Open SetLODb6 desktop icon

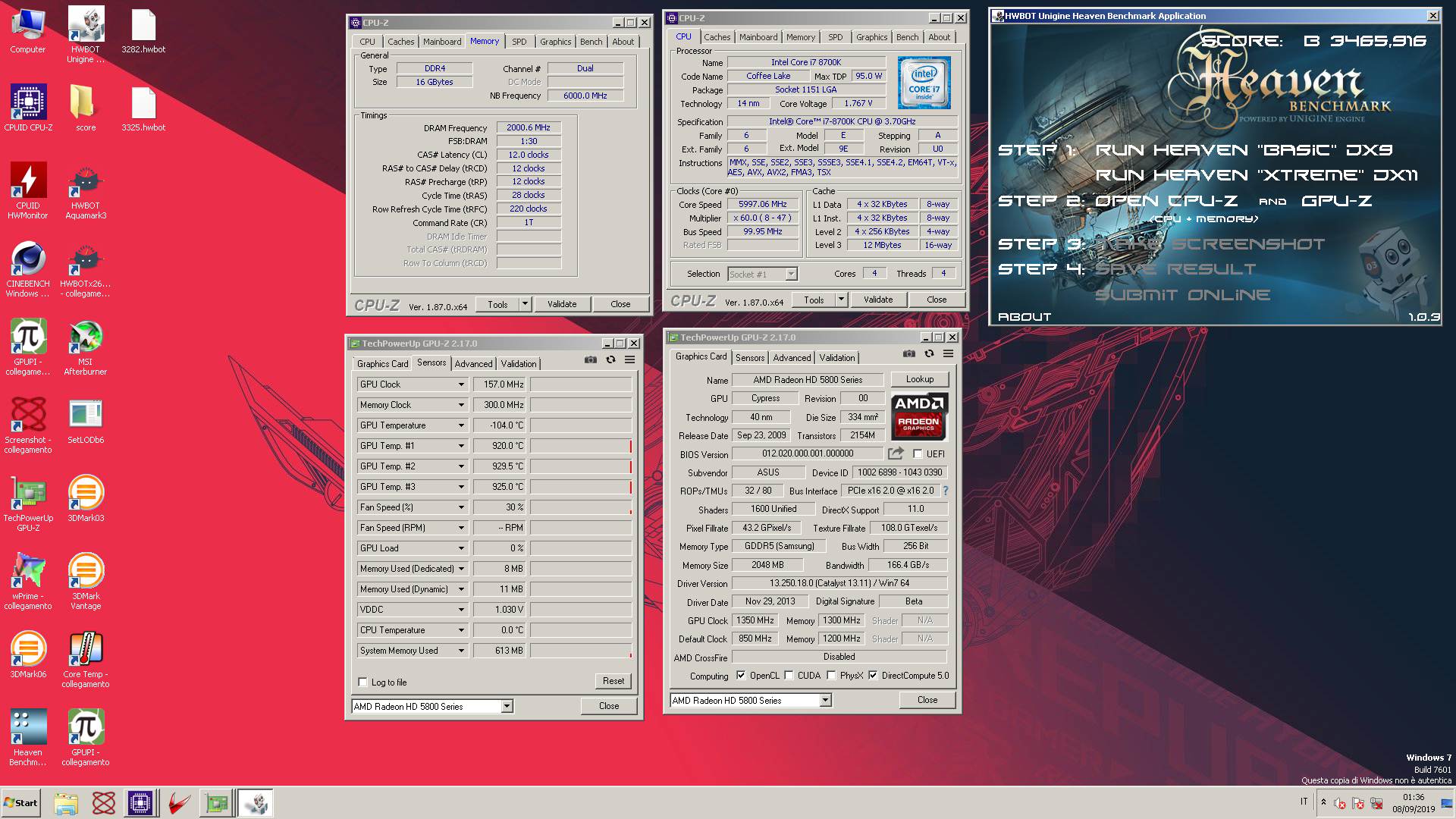point(86,421)
